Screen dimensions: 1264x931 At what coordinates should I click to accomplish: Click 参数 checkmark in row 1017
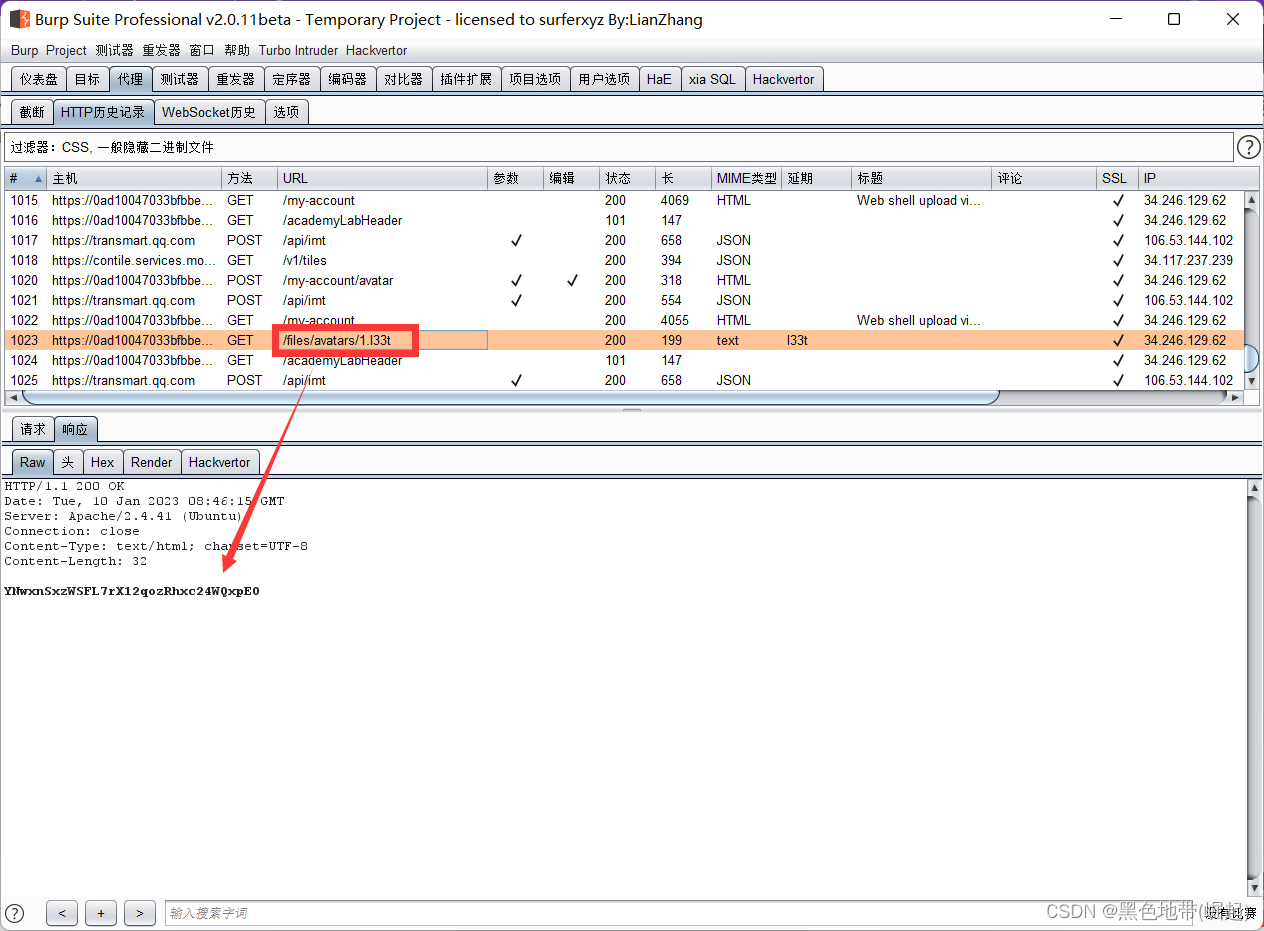[516, 240]
